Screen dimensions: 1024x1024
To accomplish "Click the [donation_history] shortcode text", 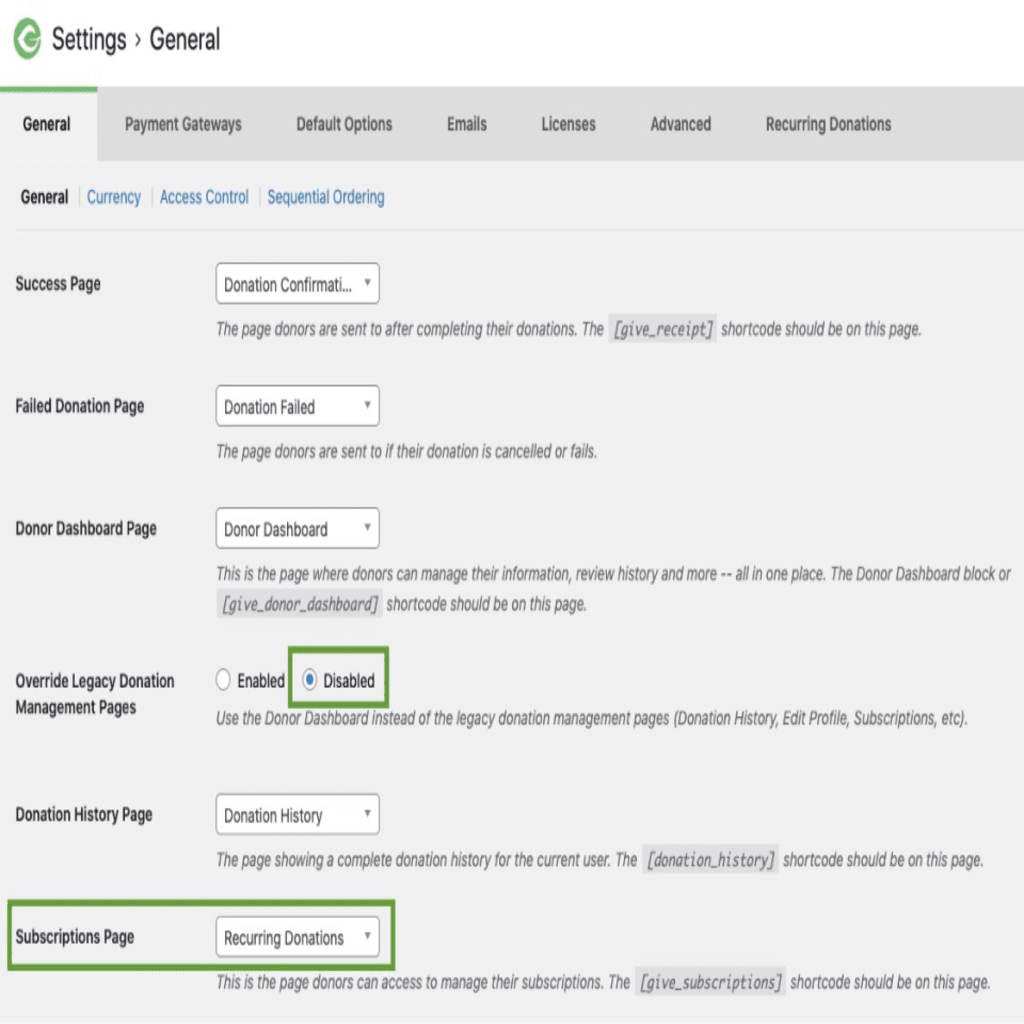I will point(710,859).
